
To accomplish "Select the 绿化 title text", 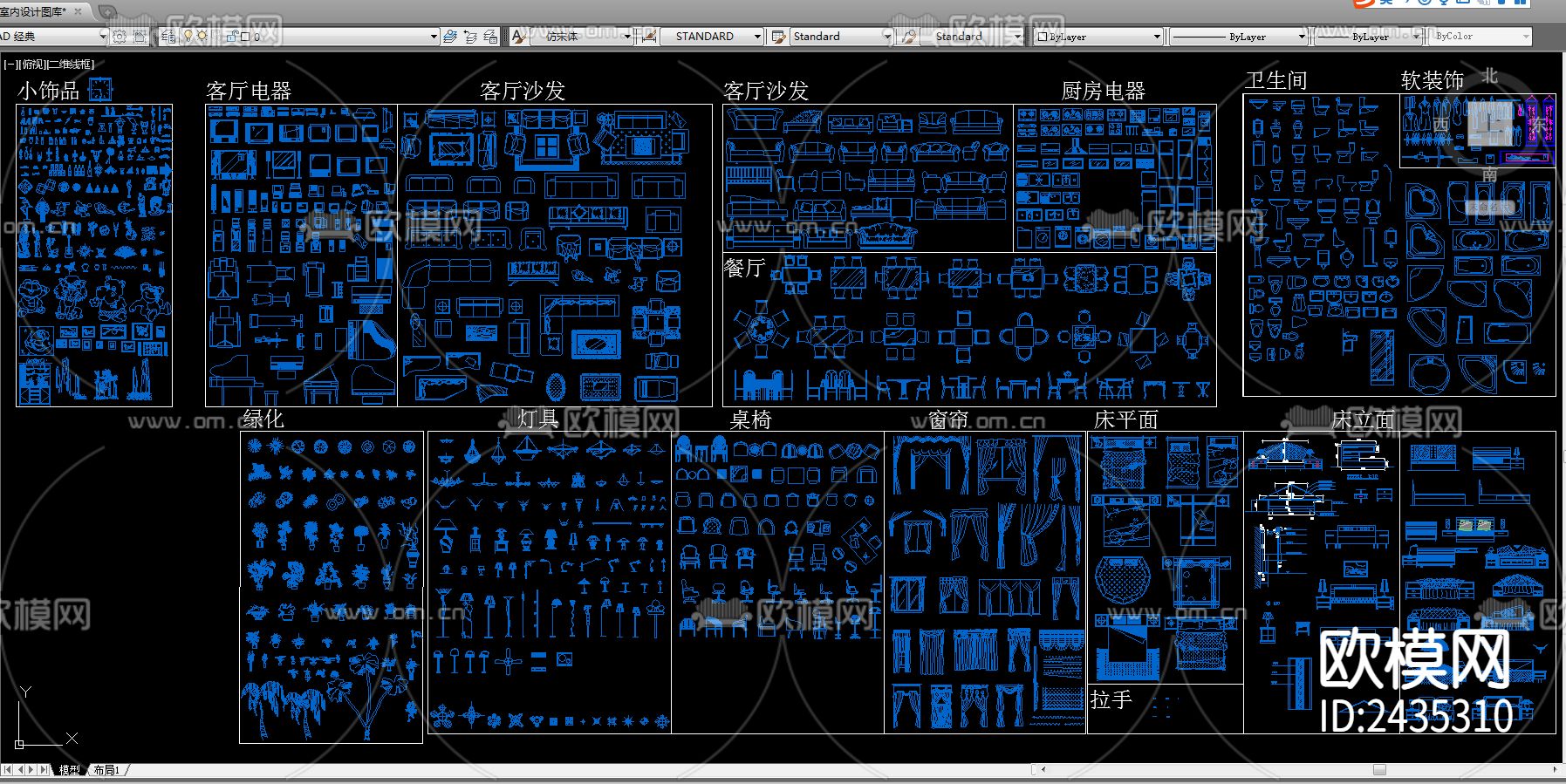I will pyautogui.click(x=263, y=419).
